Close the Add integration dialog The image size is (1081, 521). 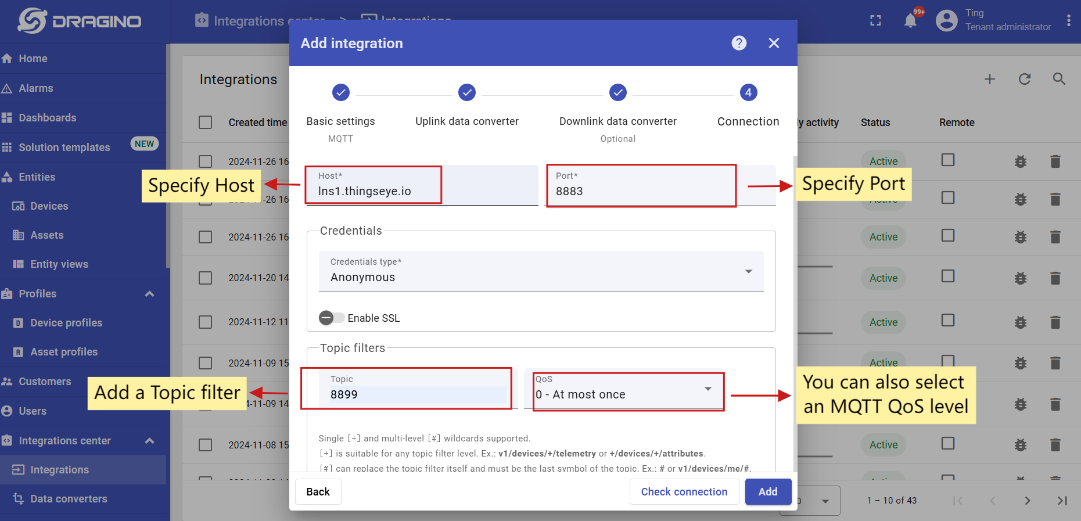pos(774,43)
